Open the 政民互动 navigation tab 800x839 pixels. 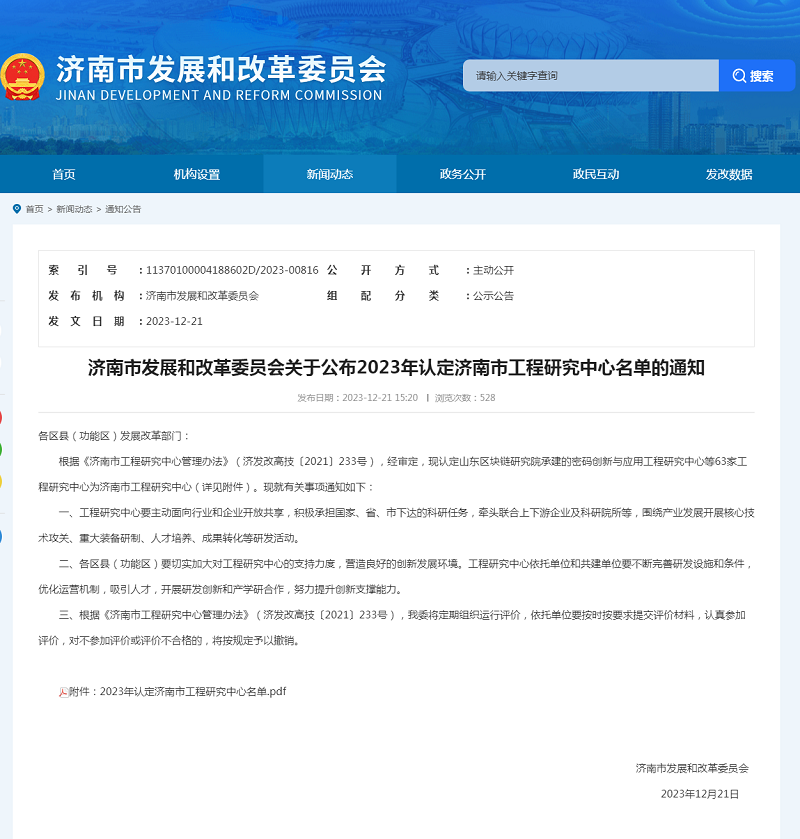click(596, 174)
